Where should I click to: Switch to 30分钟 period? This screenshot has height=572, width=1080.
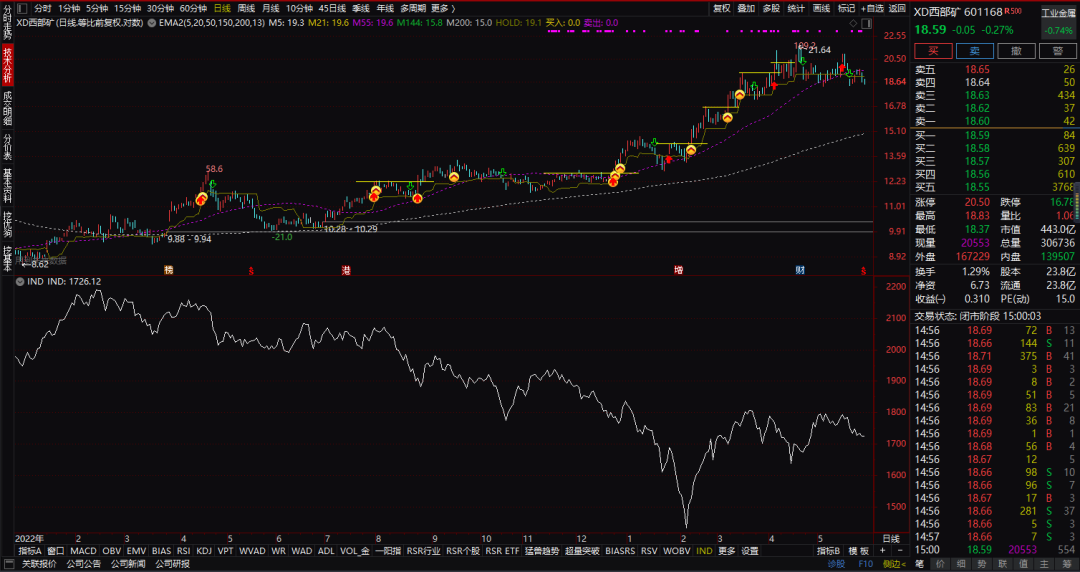pos(160,8)
